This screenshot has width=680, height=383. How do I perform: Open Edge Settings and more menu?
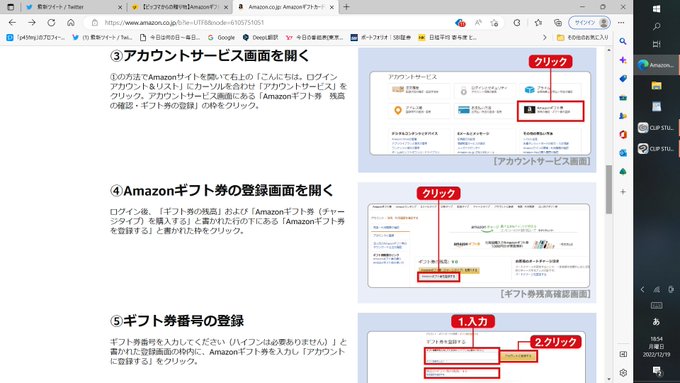[x=621, y=23]
